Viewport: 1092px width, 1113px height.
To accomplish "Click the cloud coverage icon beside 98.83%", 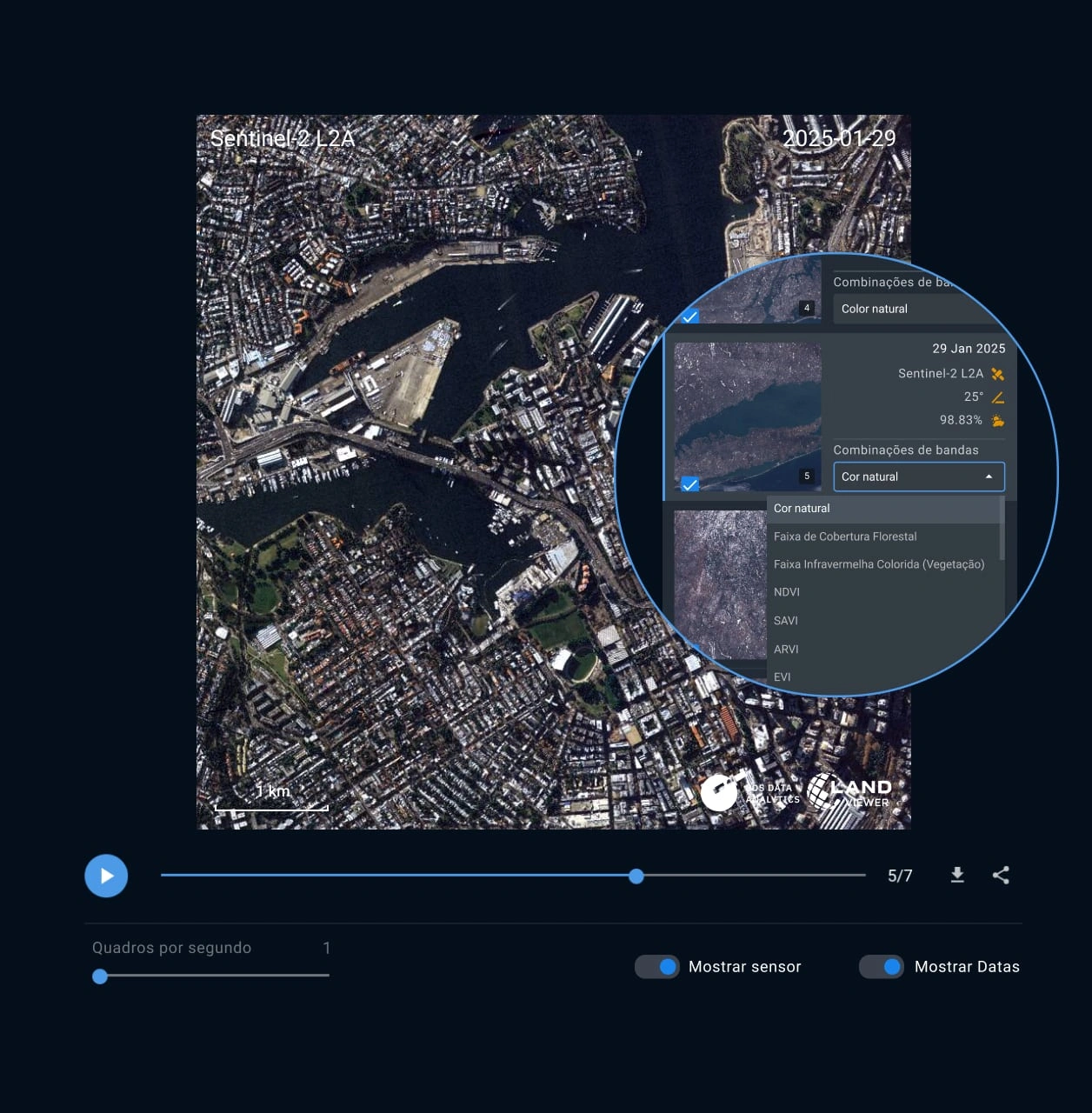I will tap(997, 421).
